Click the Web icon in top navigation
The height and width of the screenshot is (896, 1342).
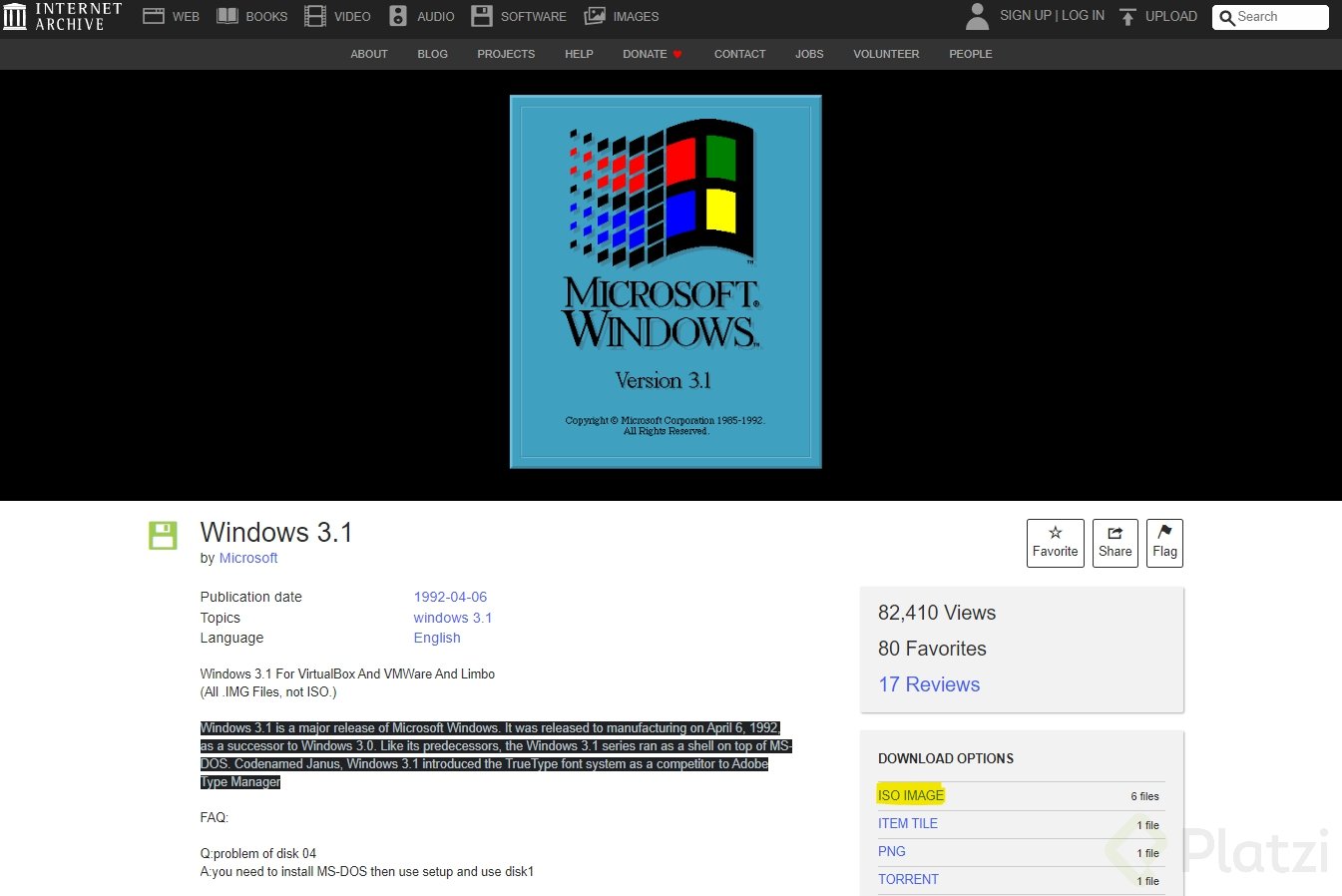click(x=154, y=16)
